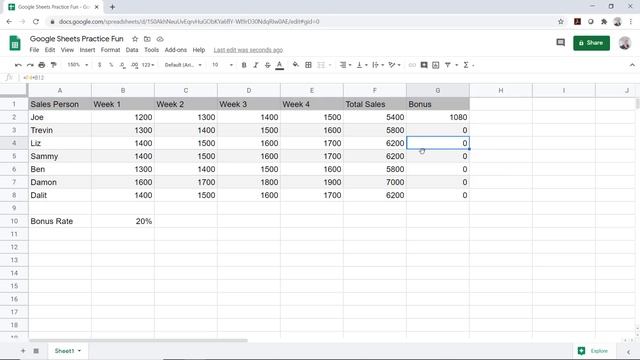
Task: Click the Insert comment icon
Action: 424,65
